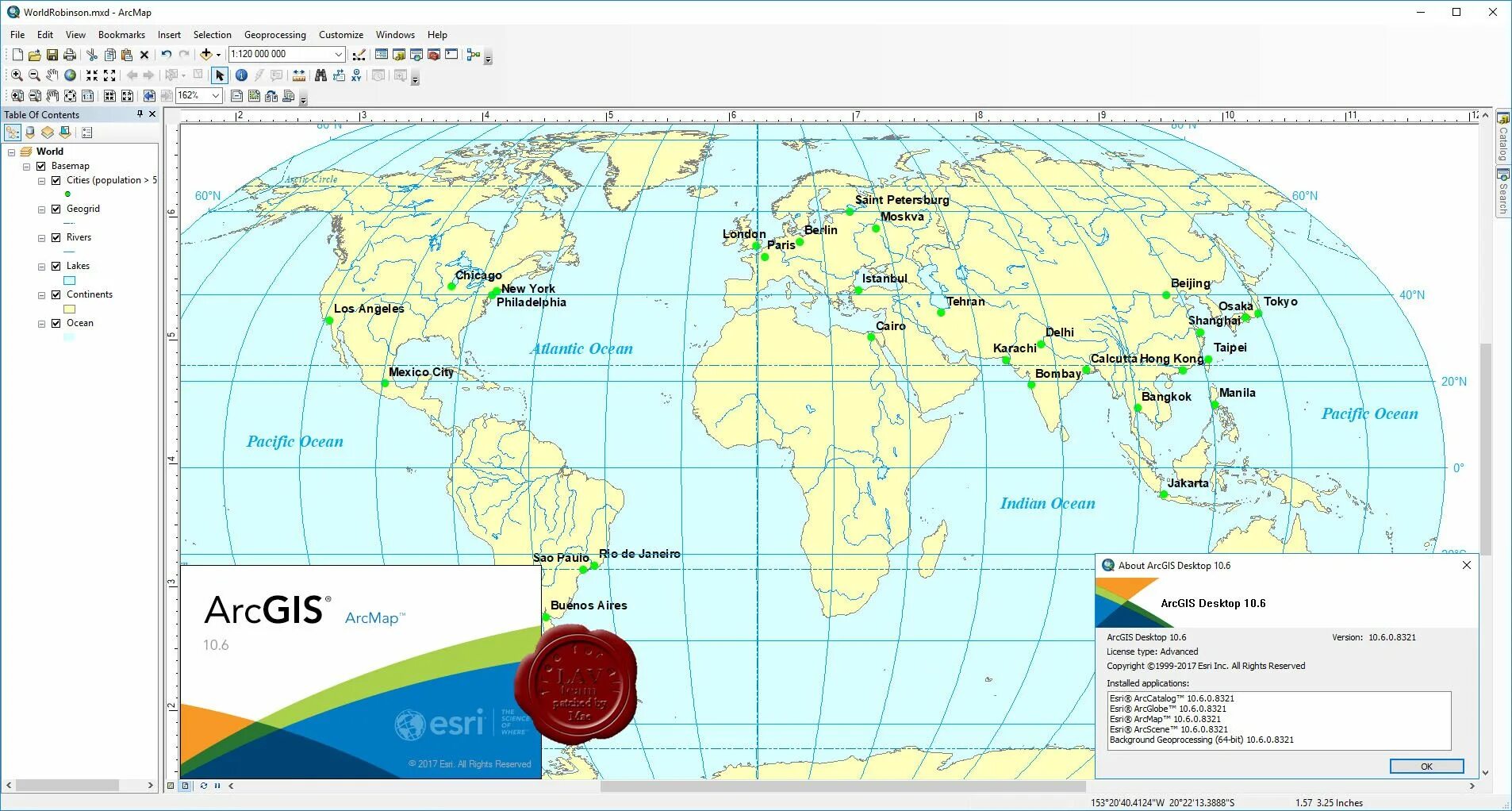Select the Zoom Out tool

coord(34,75)
